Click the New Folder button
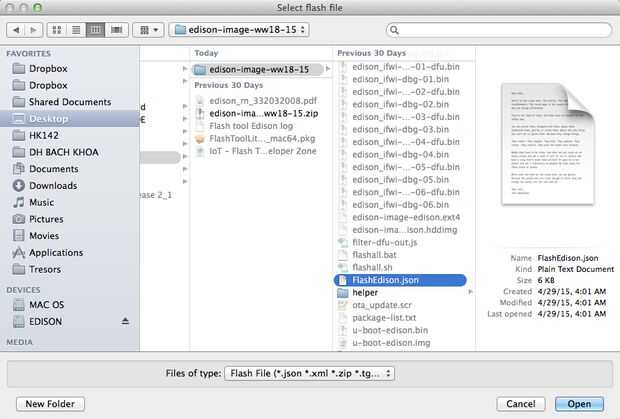Viewport: 620px width, 419px height. tap(50, 404)
